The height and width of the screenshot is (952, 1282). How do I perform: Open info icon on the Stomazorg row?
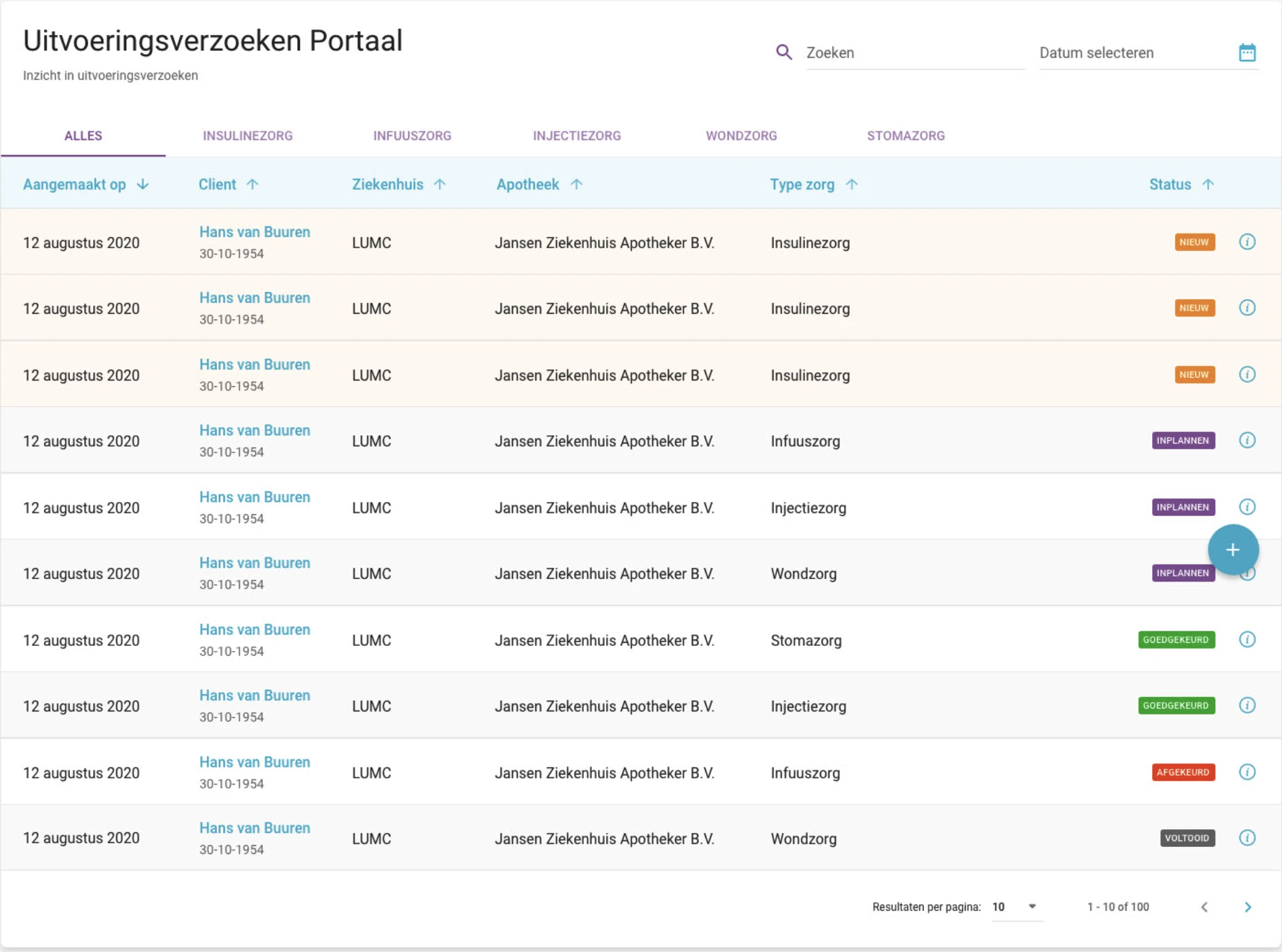click(x=1246, y=640)
